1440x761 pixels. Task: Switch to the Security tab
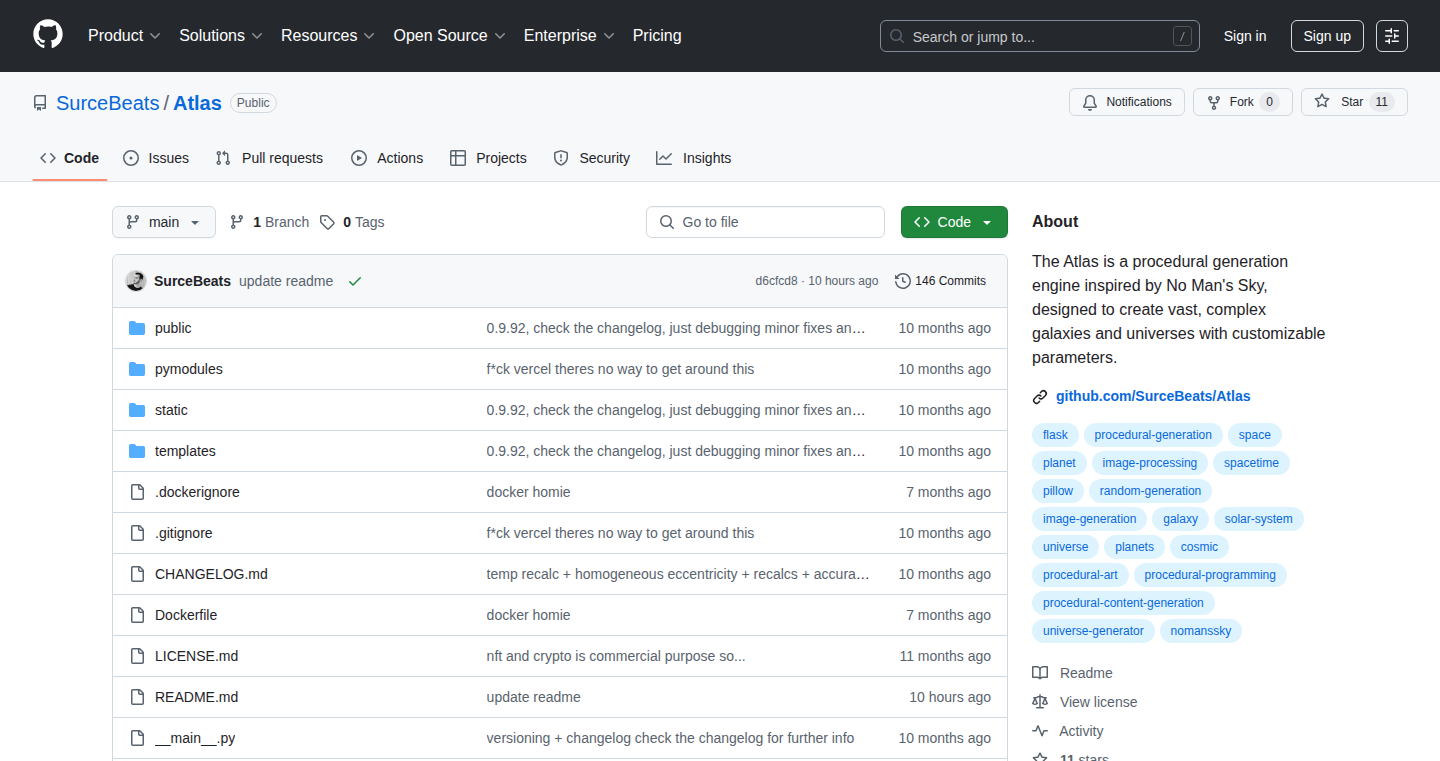pos(592,158)
